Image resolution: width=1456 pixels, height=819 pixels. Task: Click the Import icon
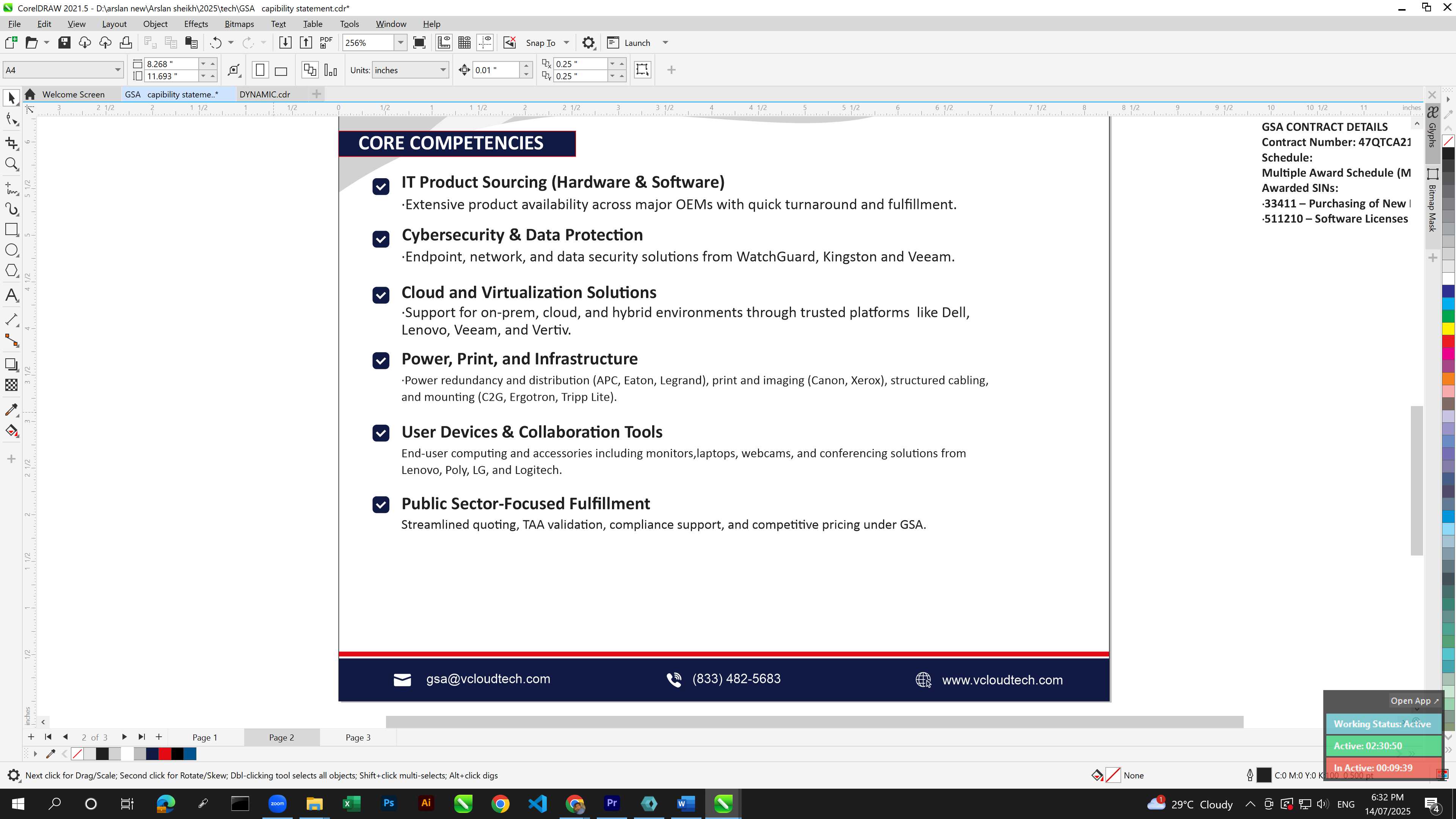click(286, 43)
